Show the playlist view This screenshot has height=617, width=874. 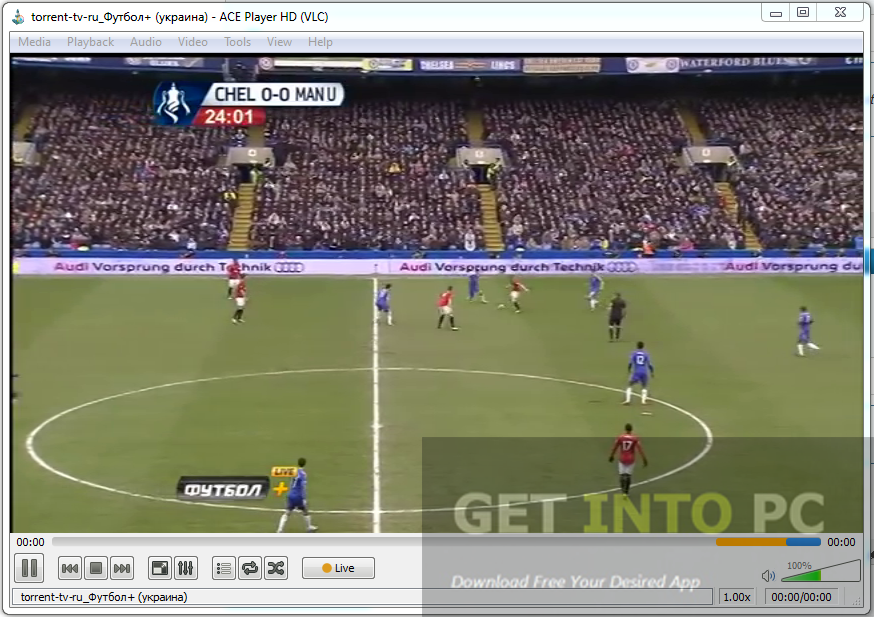coord(224,568)
